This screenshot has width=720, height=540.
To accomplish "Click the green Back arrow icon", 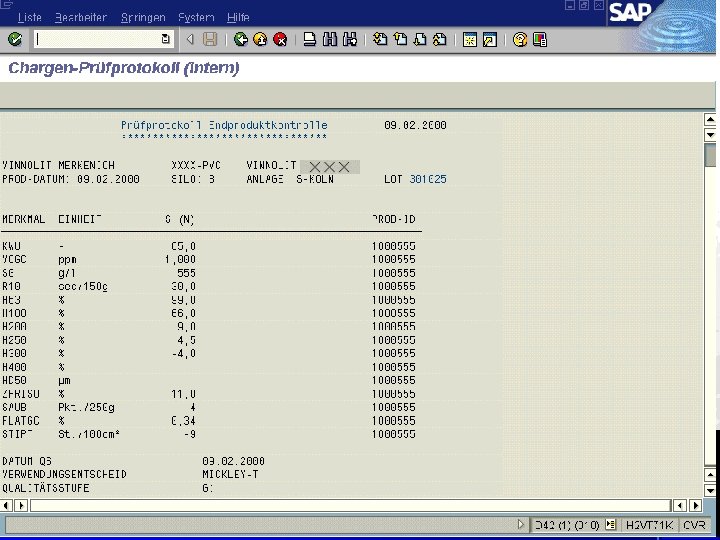I will click(x=241, y=39).
